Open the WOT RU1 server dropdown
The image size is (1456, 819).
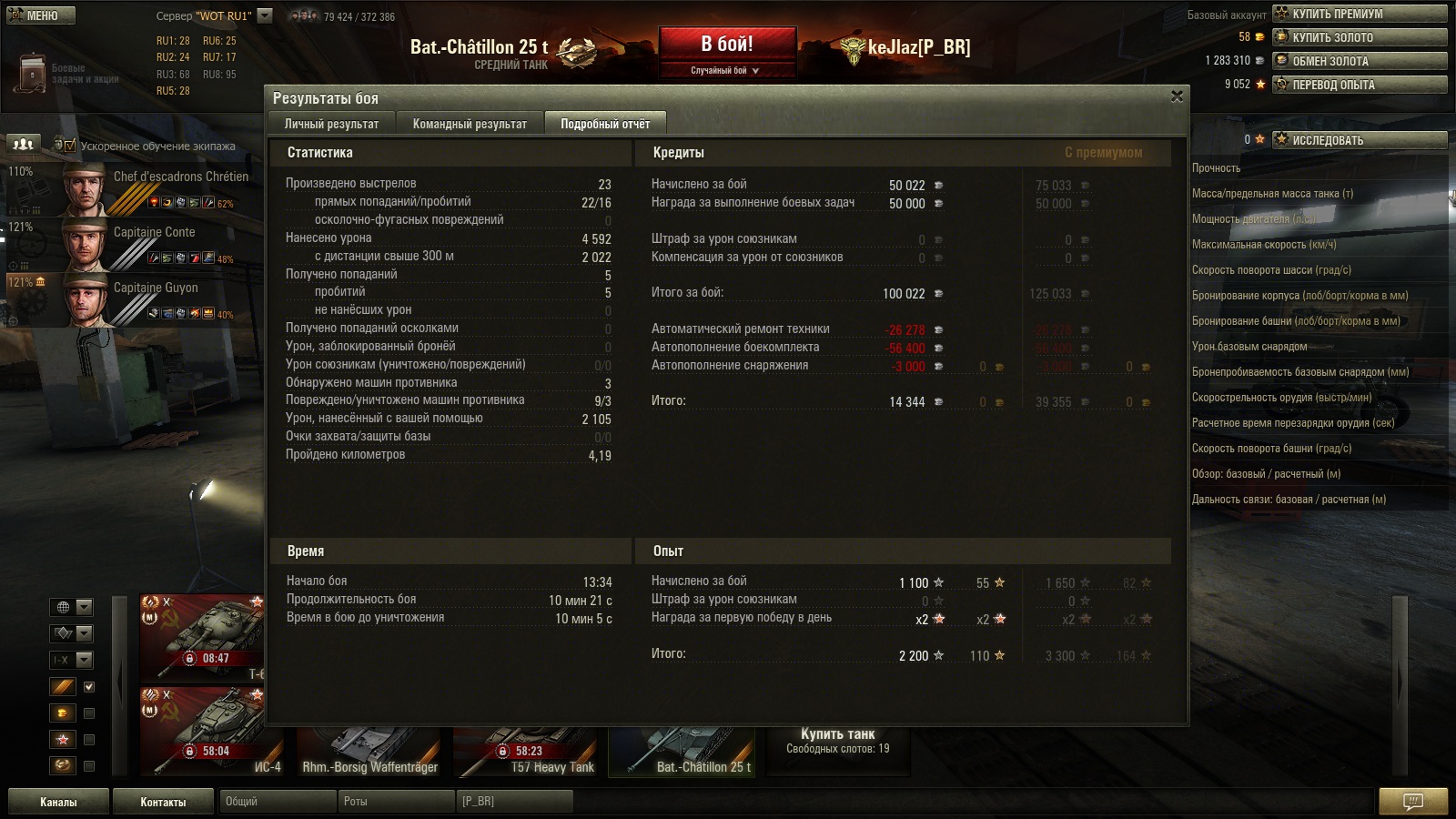click(x=265, y=15)
